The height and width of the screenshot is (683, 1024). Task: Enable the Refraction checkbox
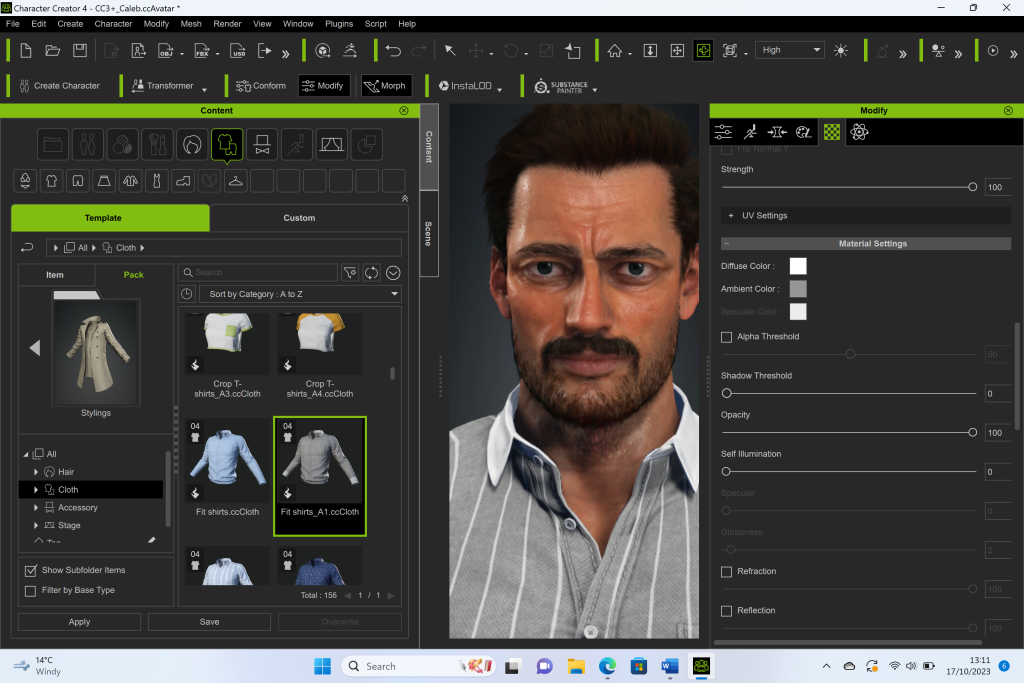pos(726,572)
